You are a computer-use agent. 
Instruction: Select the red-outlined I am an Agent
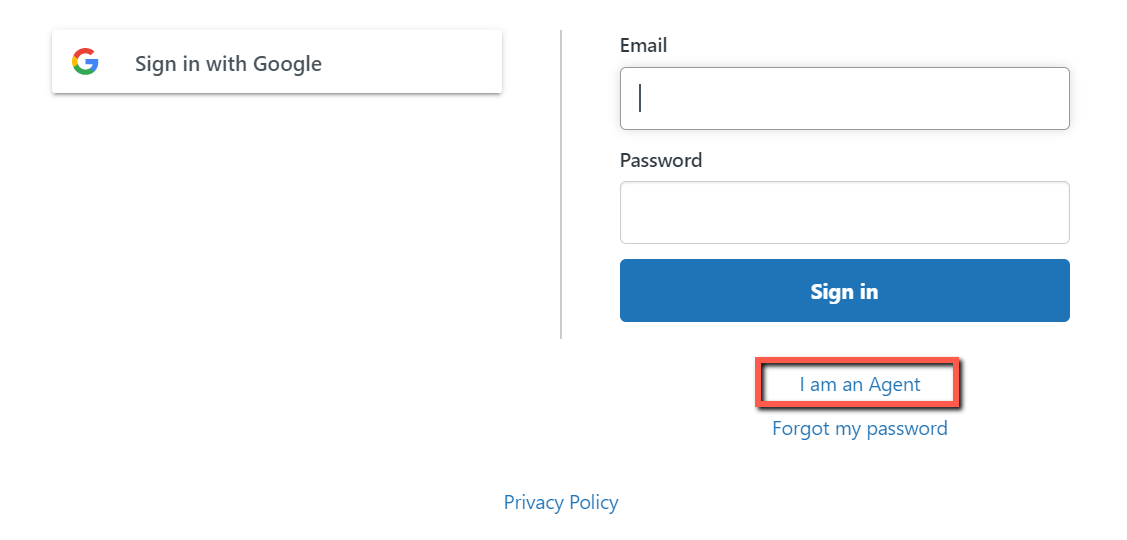click(x=860, y=385)
